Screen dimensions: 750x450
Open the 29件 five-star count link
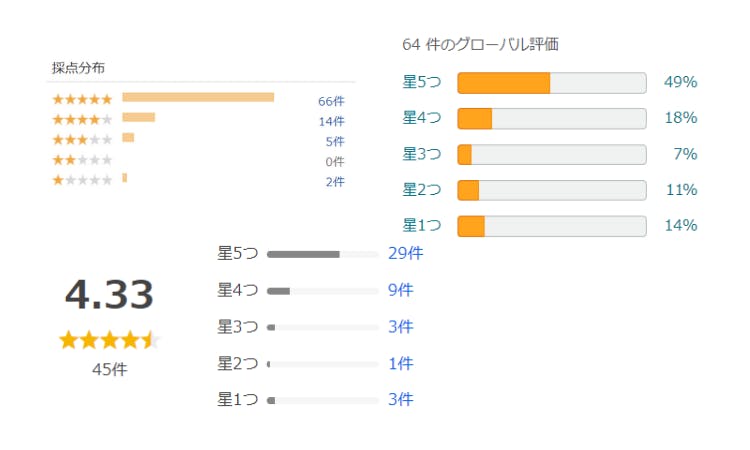click(x=406, y=253)
